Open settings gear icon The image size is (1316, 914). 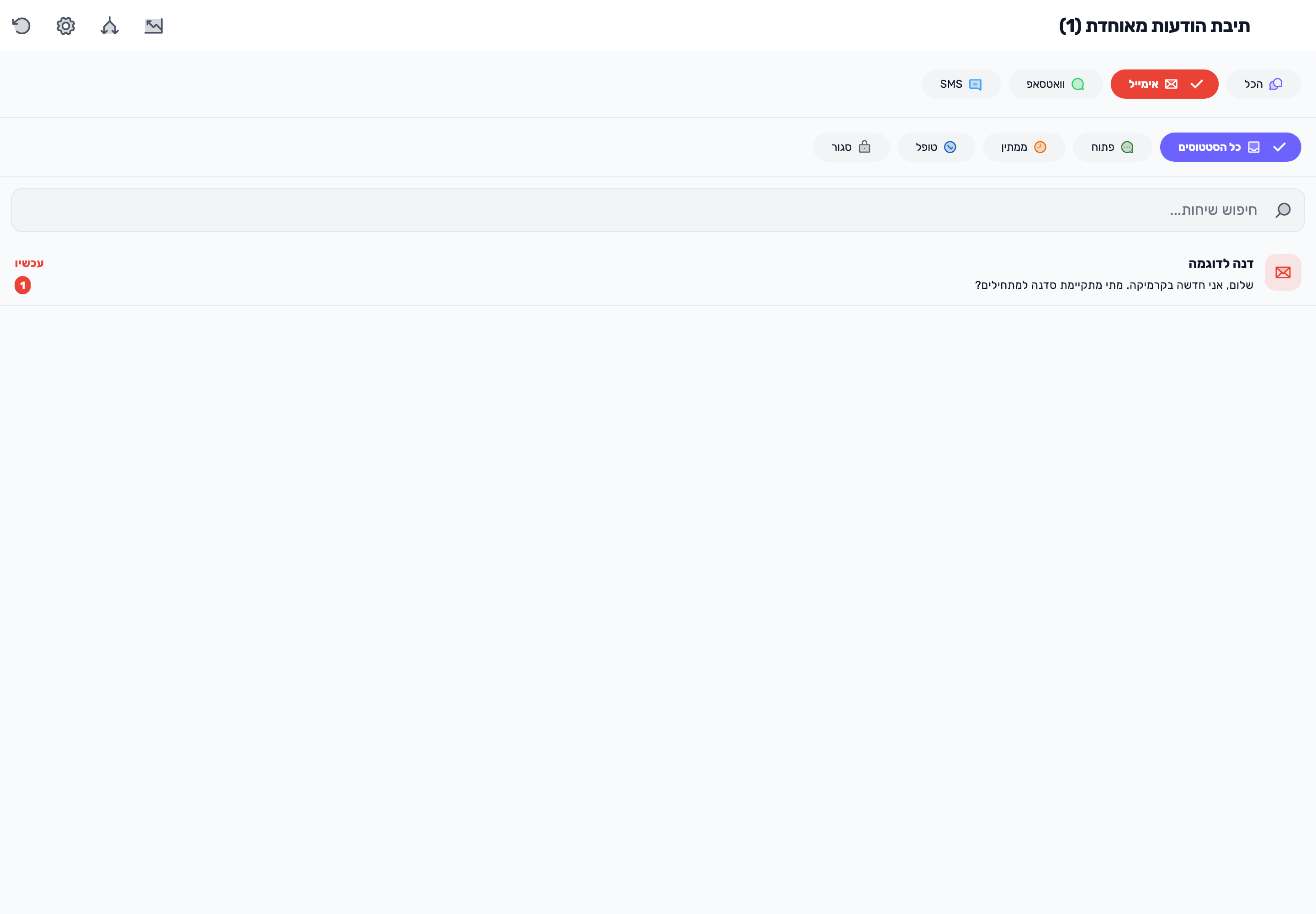coord(66,26)
